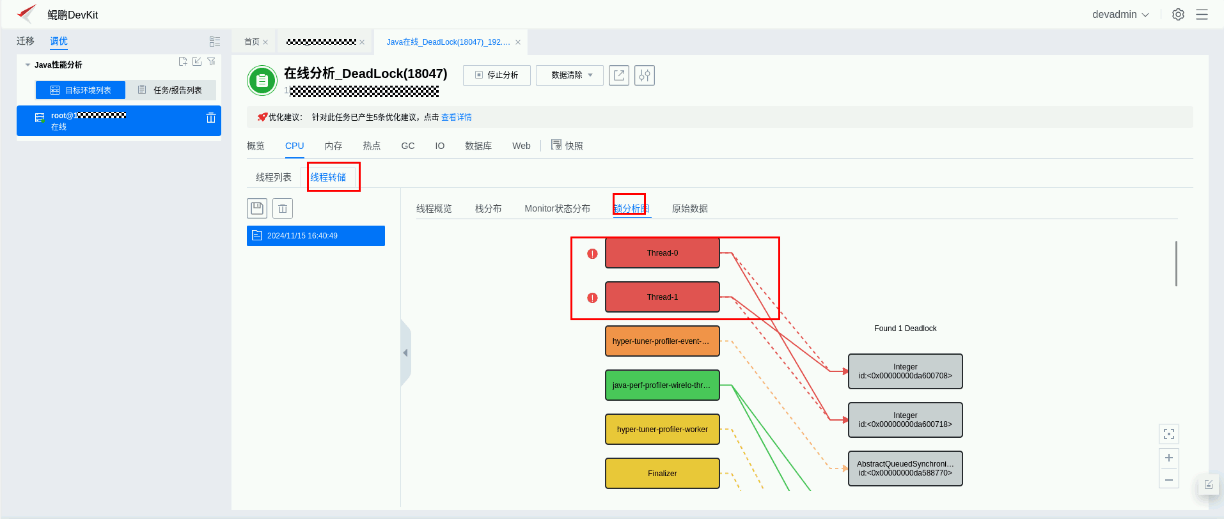The height and width of the screenshot is (519, 1224).
Task: Click the filter icon beside Java性能分析
Action: point(211,62)
